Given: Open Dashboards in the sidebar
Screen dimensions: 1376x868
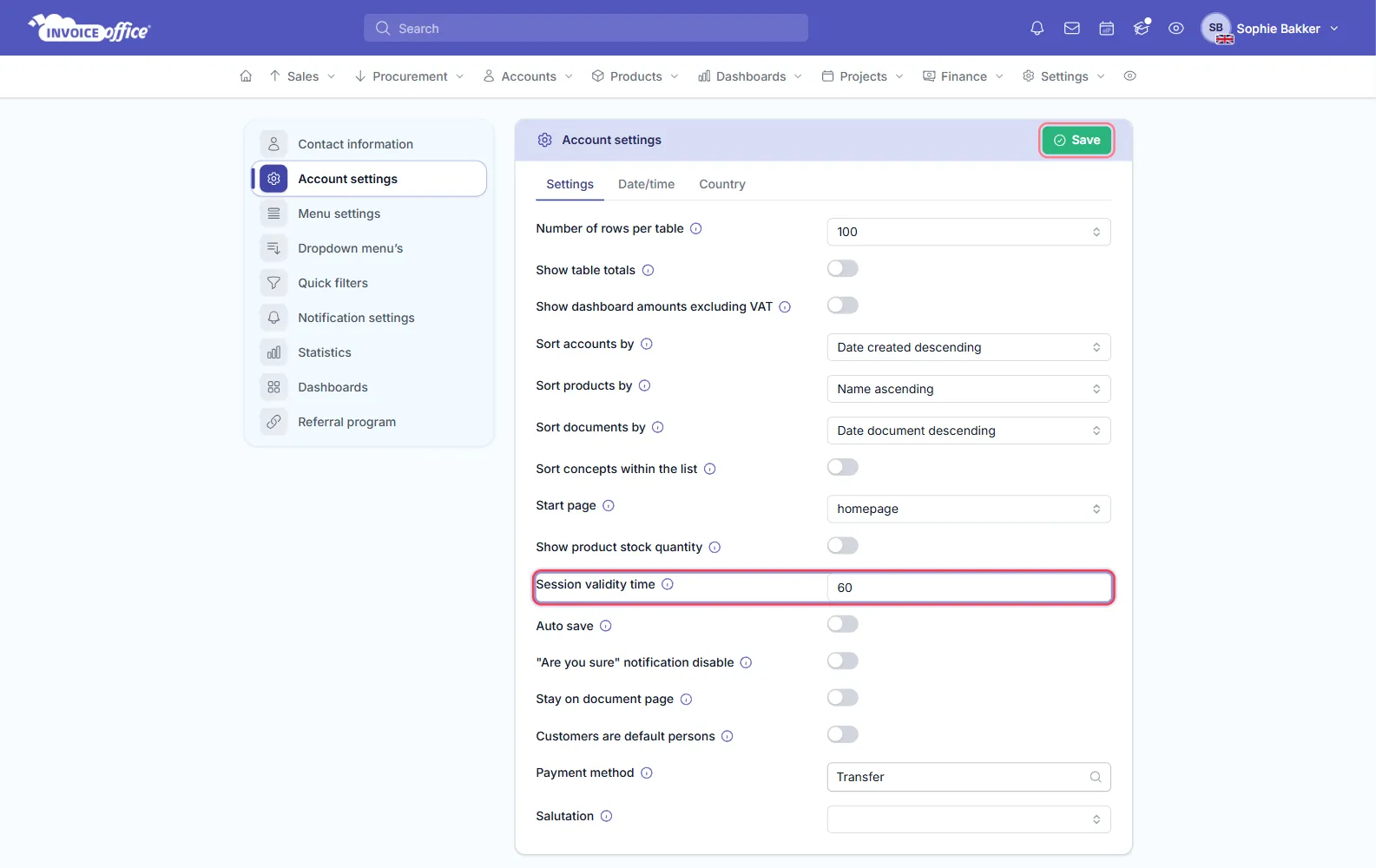Looking at the screenshot, I should [369, 387].
